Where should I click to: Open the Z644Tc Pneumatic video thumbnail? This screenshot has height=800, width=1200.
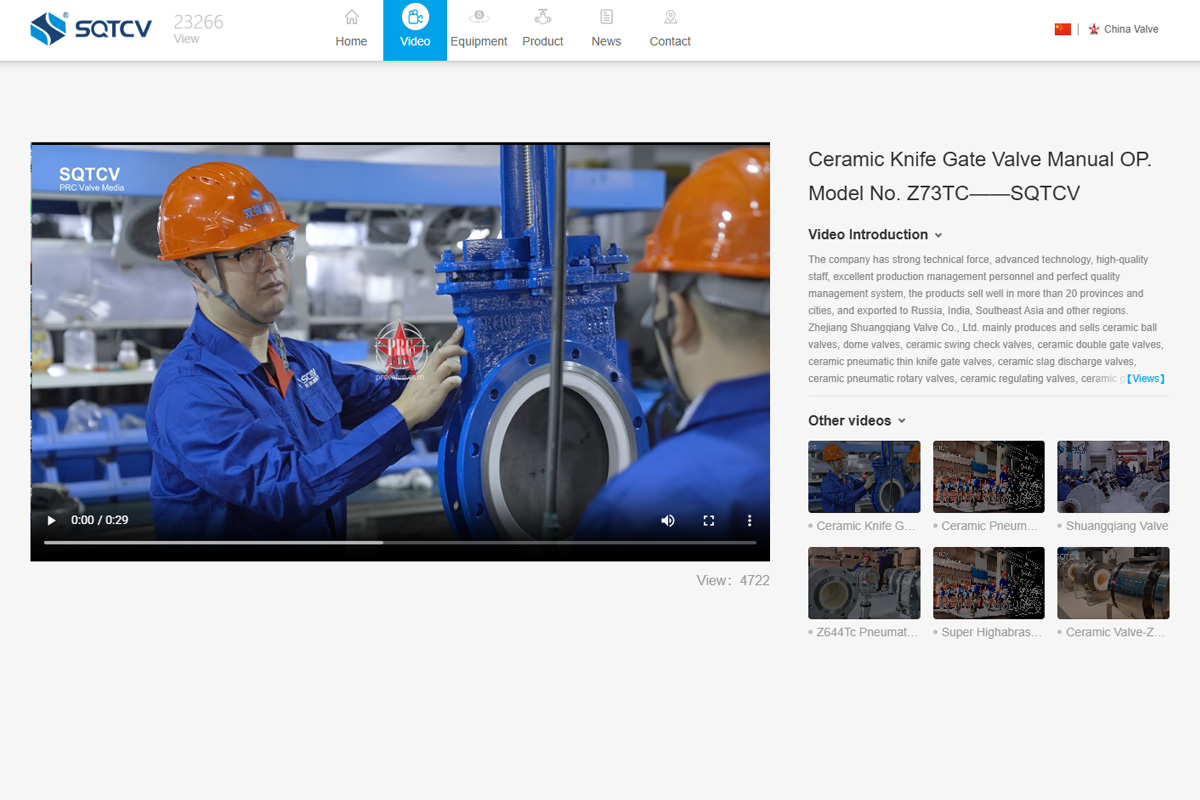pos(864,583)
